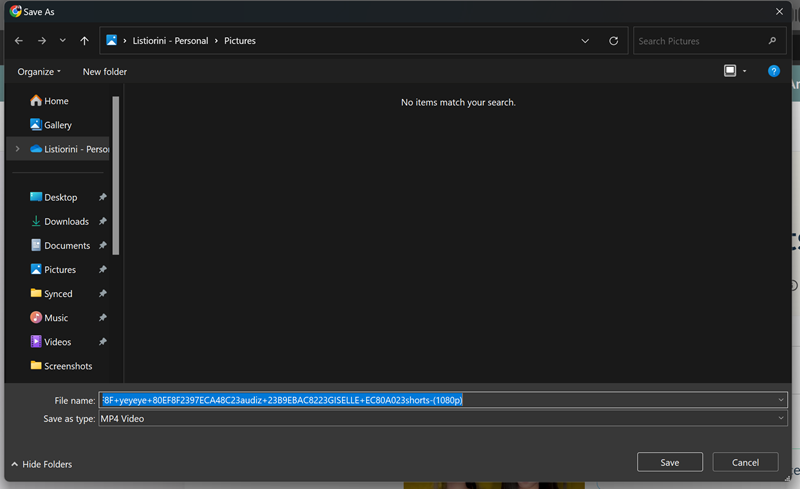Open the Save as type dropdown
The image size is (800, 489).
tap(780, 419)
